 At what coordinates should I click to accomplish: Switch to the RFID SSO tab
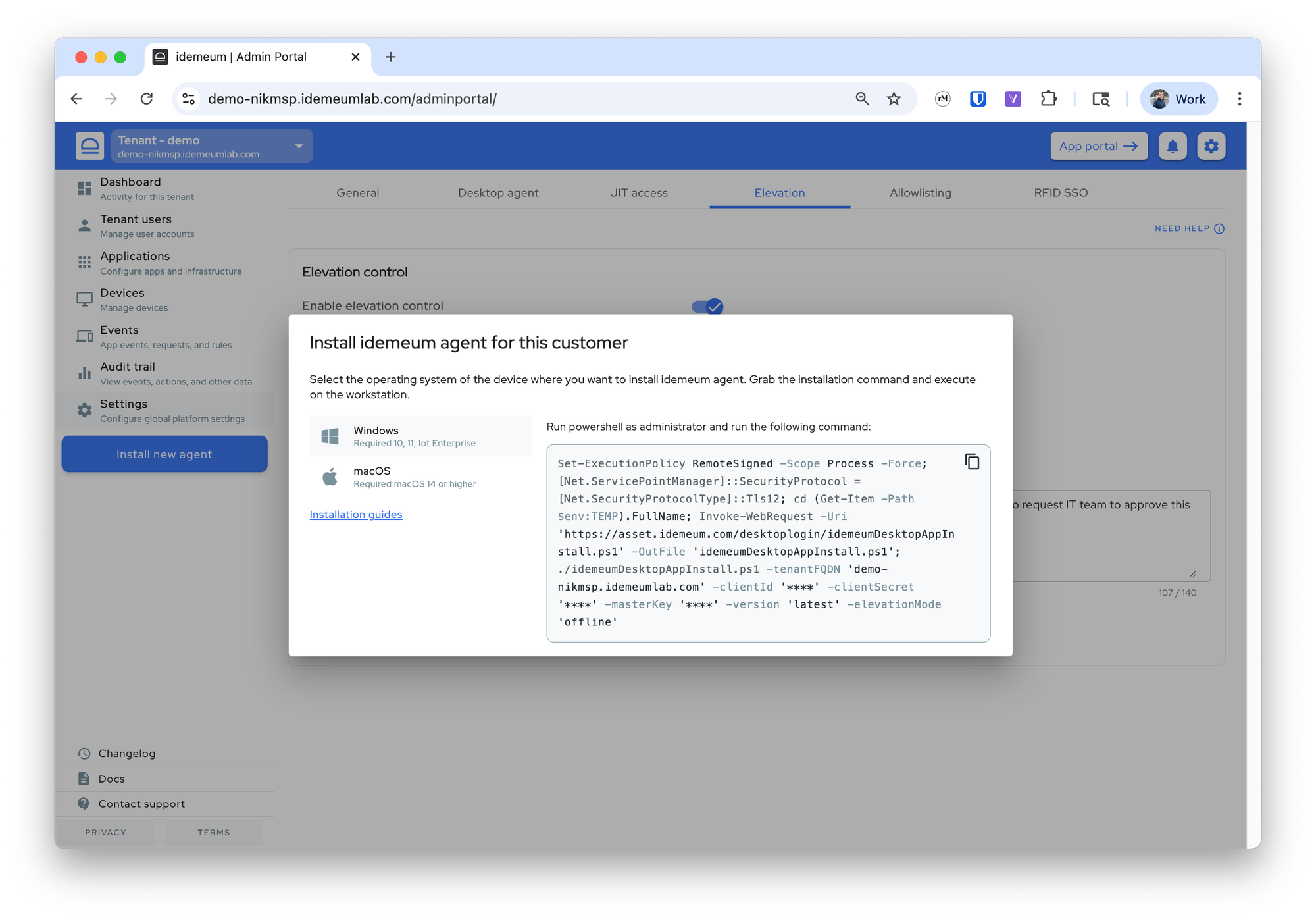pyautogui.click(x=1061, y=192)
